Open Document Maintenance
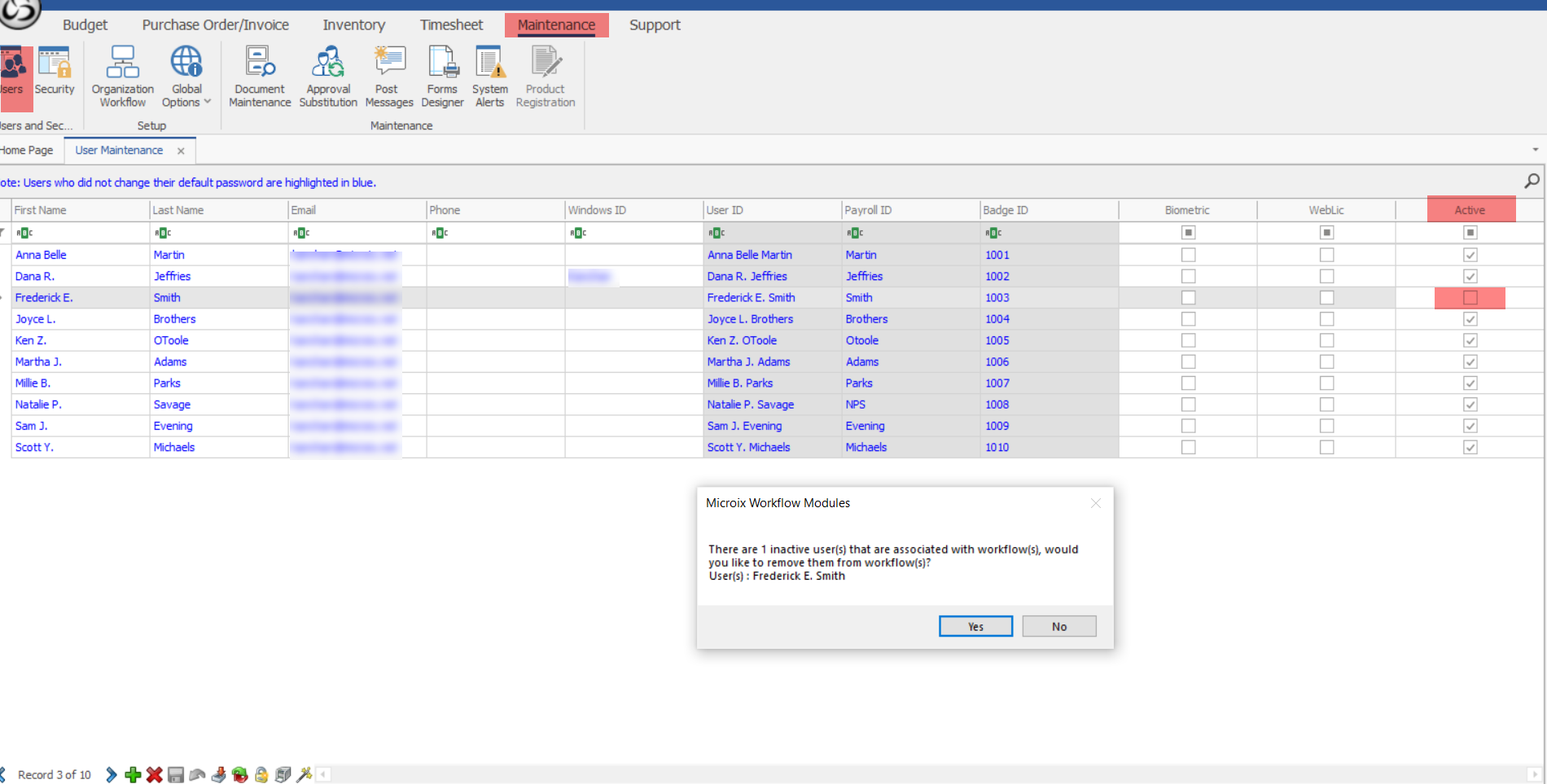The image size is (1547, 784). [260, 77]
